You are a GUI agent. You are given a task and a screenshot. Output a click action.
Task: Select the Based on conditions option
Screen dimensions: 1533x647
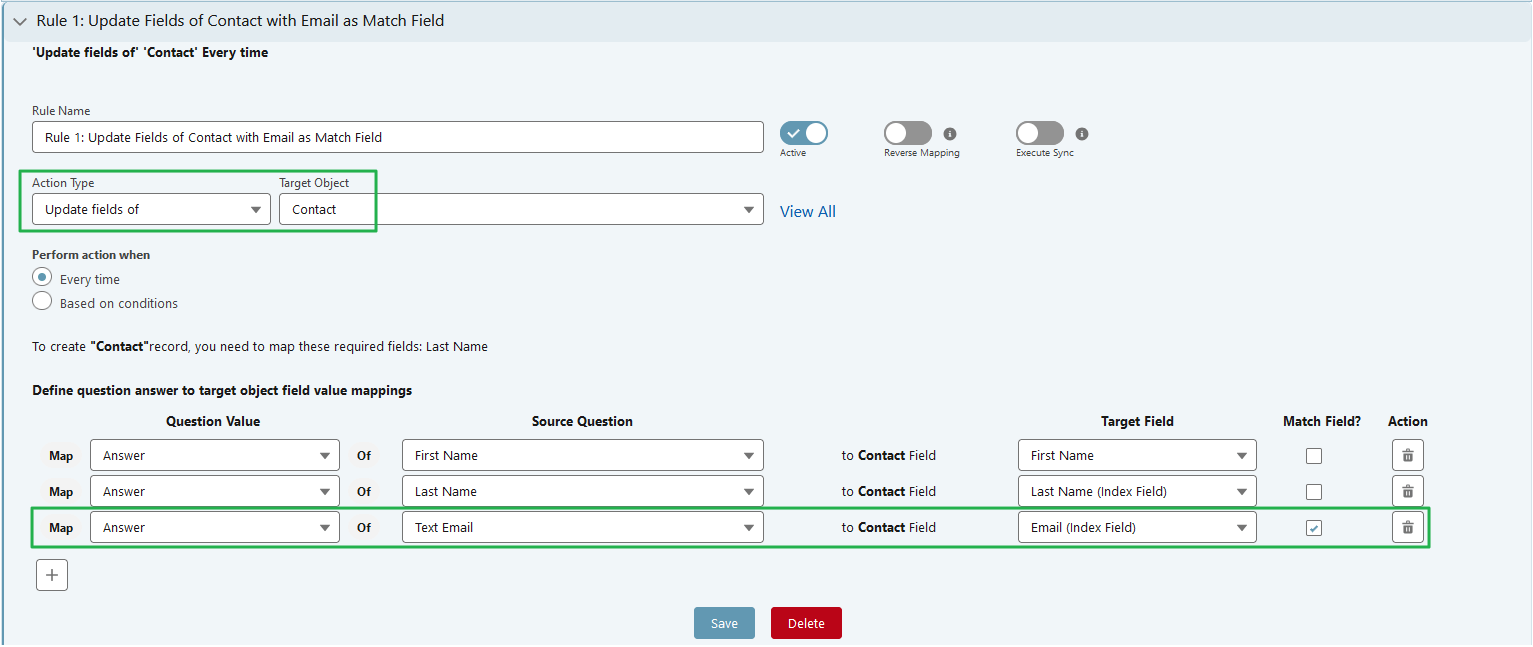[x=41, y=300]
